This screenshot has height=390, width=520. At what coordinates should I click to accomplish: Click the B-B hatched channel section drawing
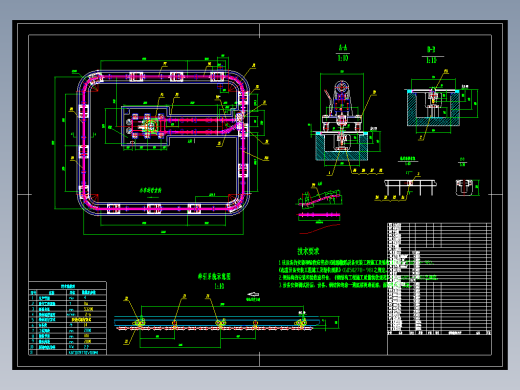(433, 106)
